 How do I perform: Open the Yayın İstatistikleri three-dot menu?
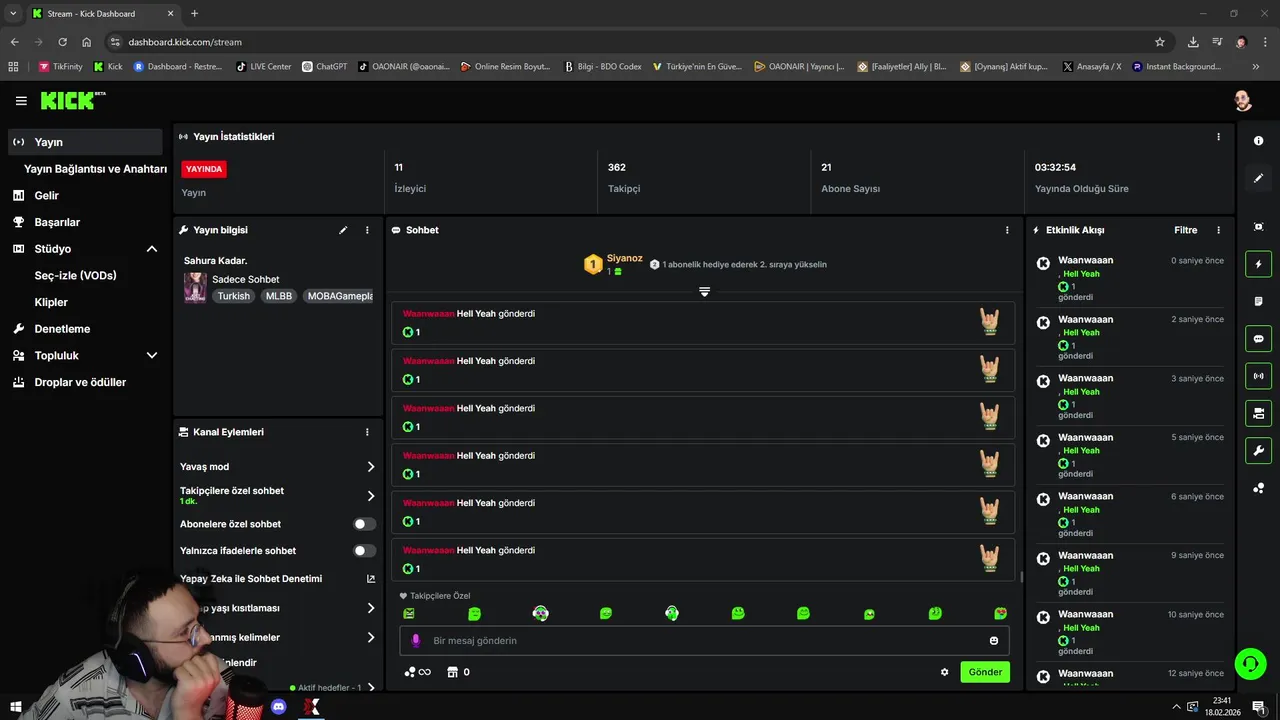pyautogui.click(x=1218, y=137)
